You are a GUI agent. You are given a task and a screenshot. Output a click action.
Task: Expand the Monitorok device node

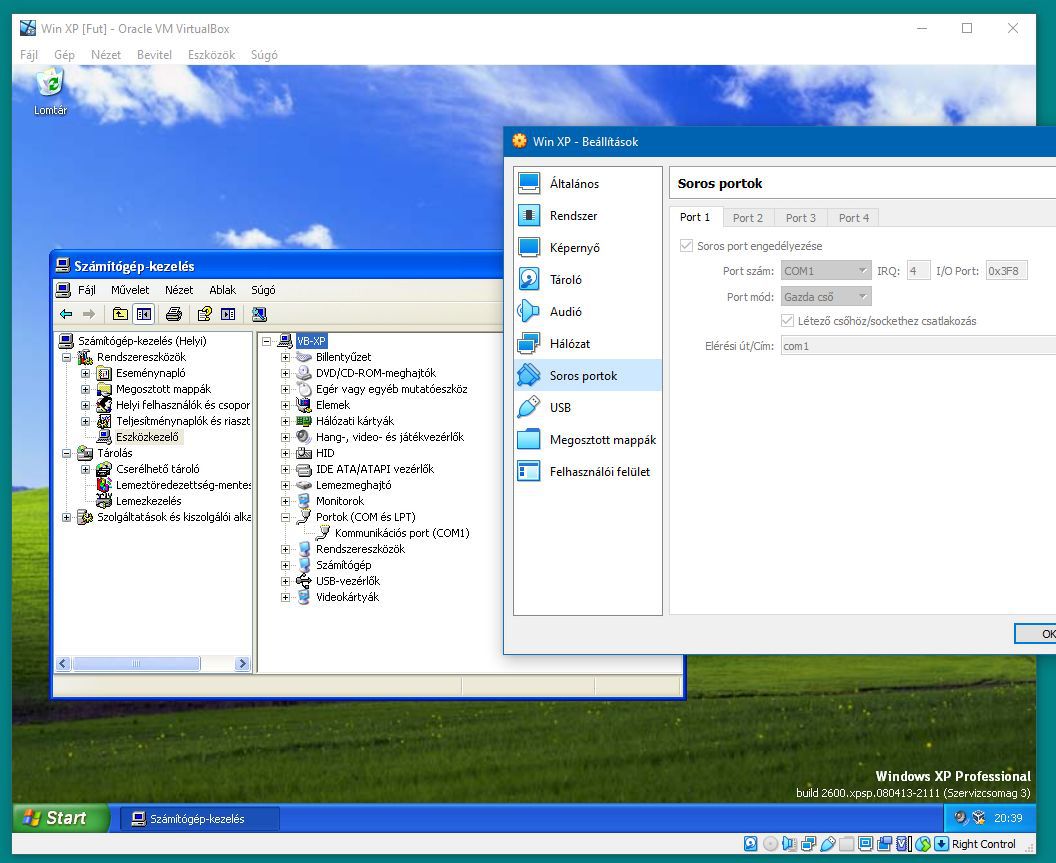[x=286, y=501]
